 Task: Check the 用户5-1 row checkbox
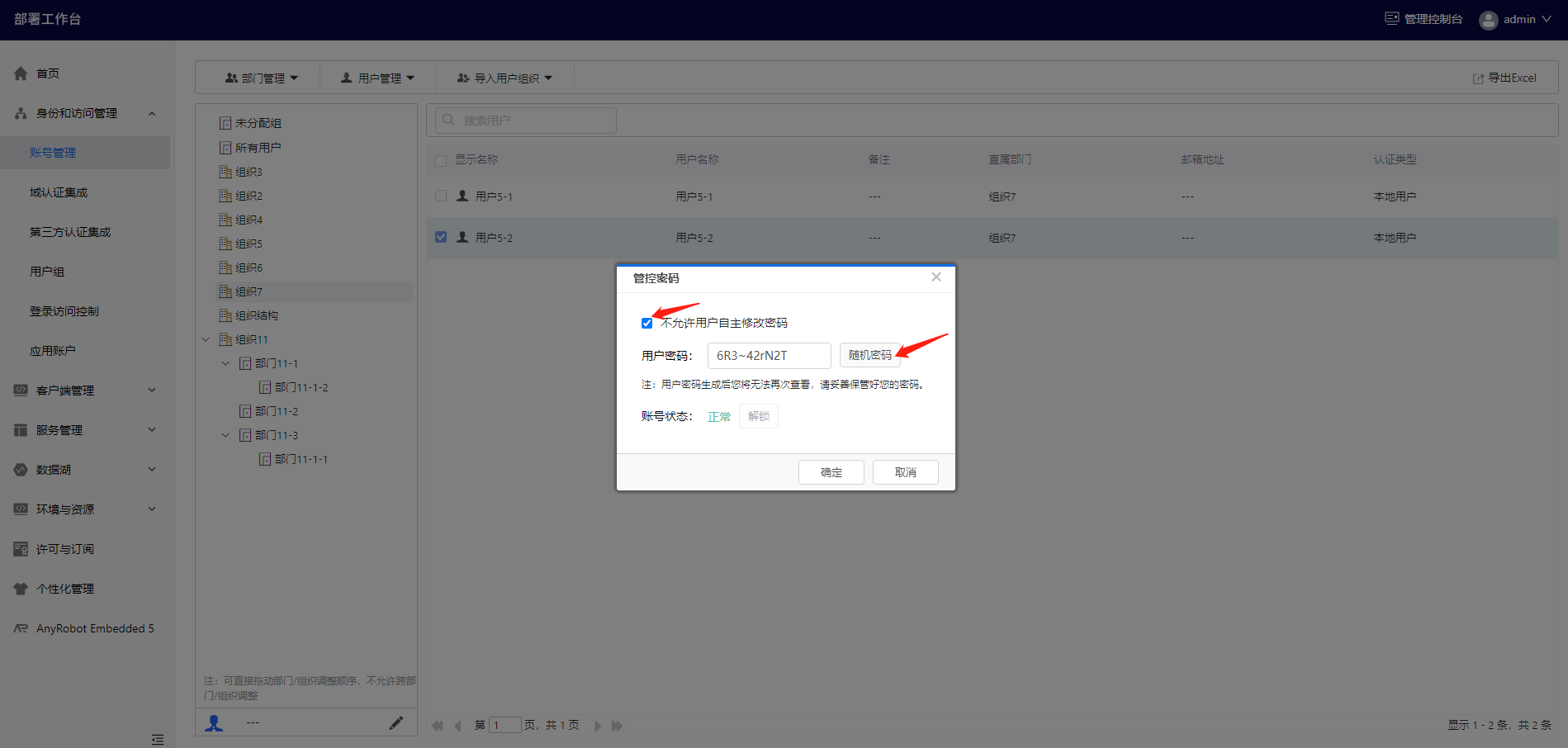coord(441,196)
